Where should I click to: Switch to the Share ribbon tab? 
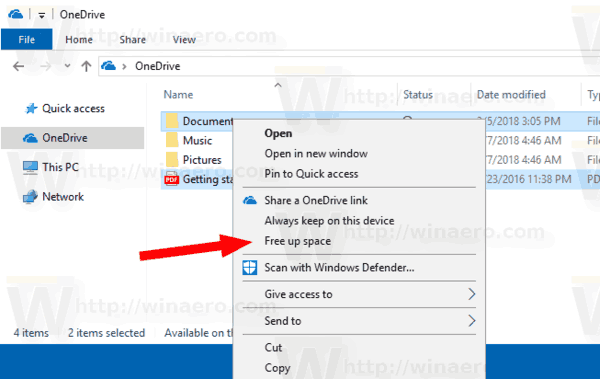(132, 39)
